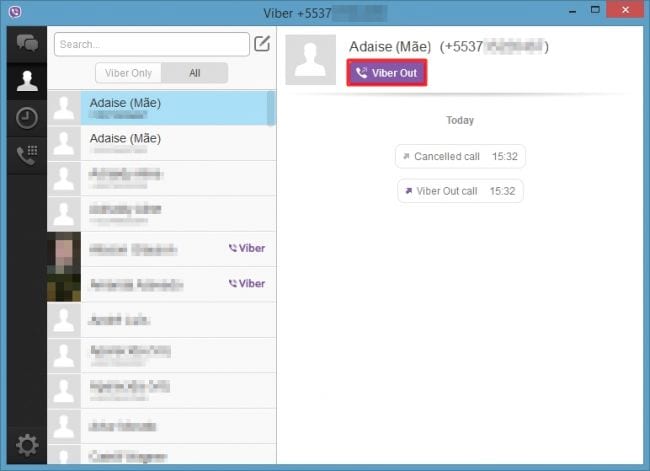Image resolution: width=650 pixels, height=471 pixels.
Task: Click the second Viber badge in contact list
Action: tap(247, 284)
